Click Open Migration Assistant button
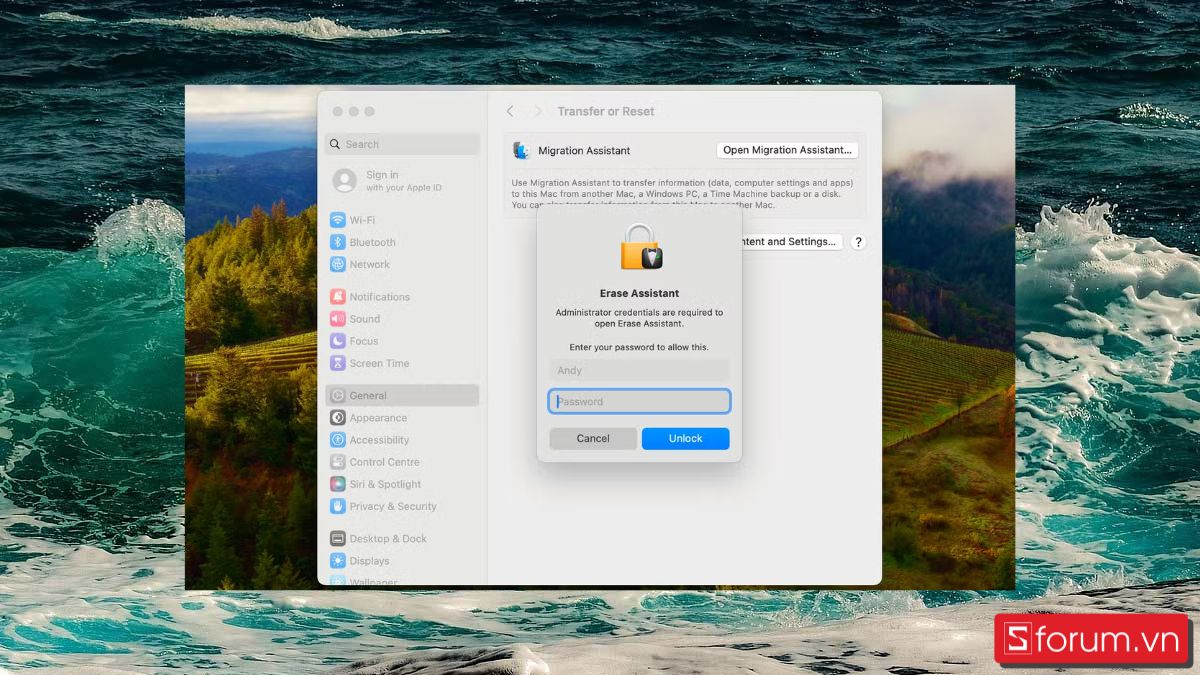This screenshot has width=1200, height=675. 787,149
